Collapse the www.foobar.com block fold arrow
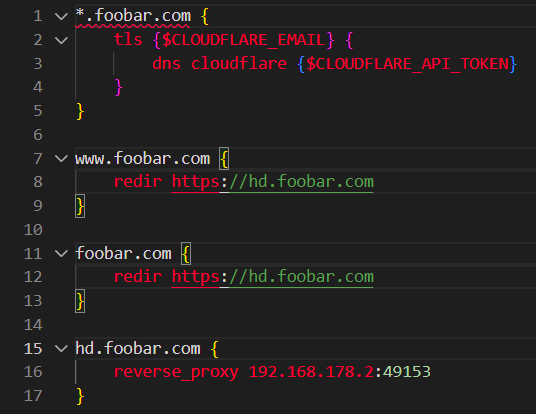This screenshot has height=414, width=536. (61, 159)
